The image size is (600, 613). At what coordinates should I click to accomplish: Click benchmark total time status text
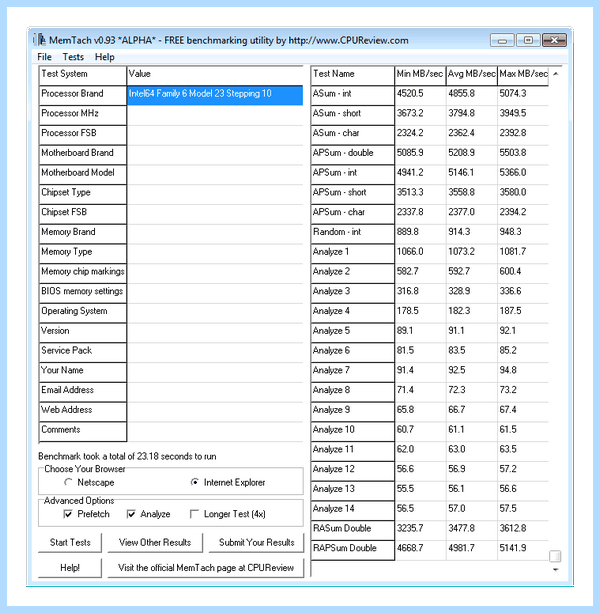127,456
